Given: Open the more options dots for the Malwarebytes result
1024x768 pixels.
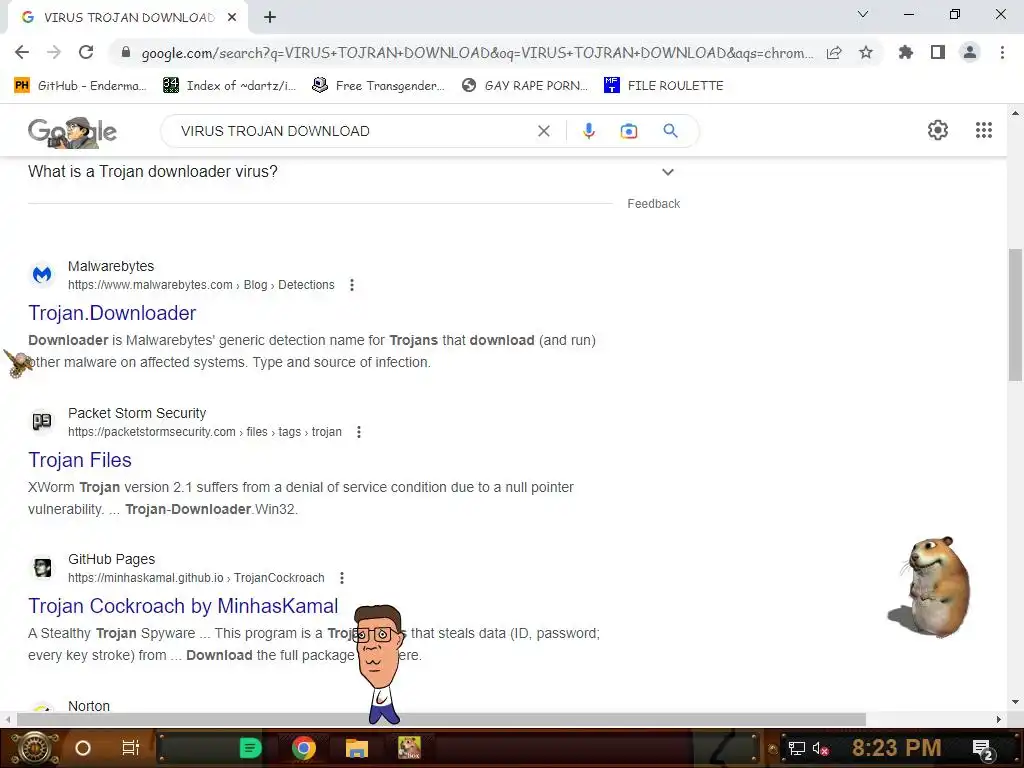Looking at the screenshot, I should (352, 285).
